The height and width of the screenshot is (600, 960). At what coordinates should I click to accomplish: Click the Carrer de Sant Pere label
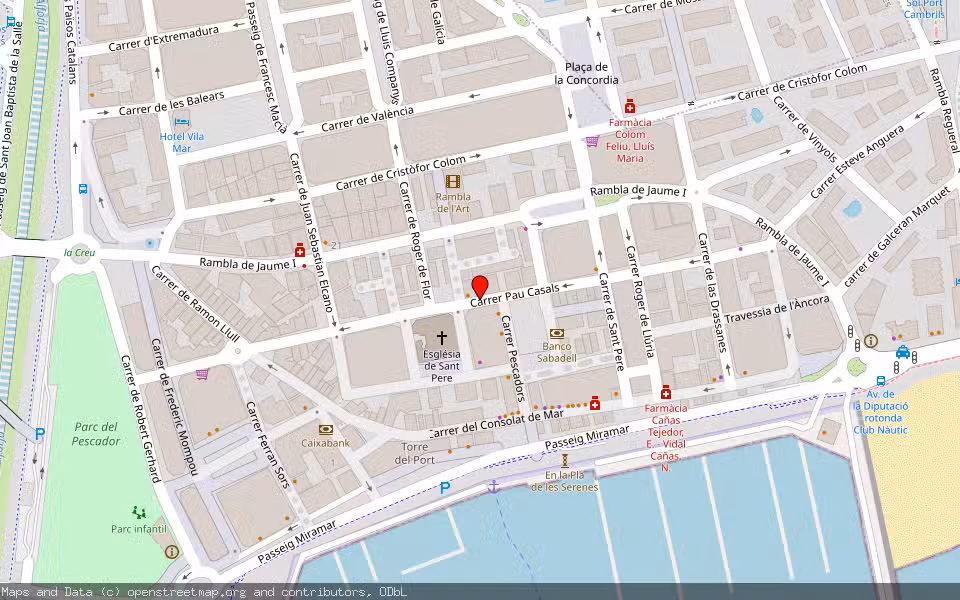pos(611,321)
